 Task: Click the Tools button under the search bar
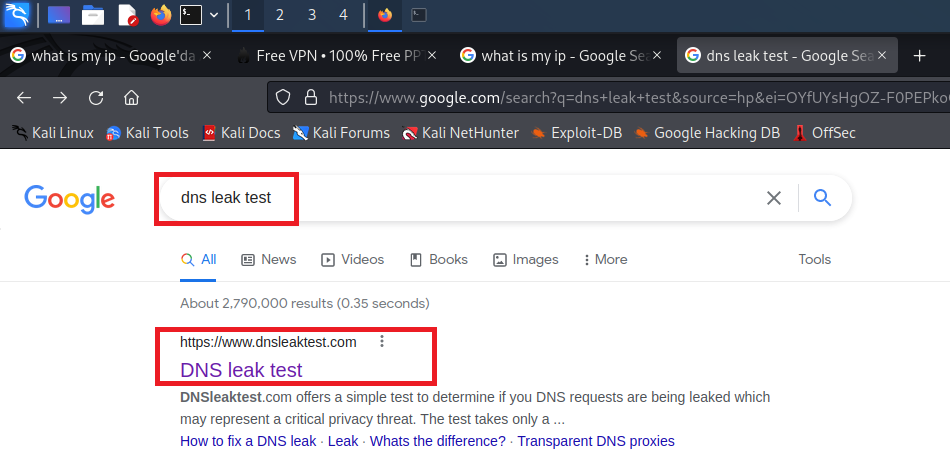(814, 259)
